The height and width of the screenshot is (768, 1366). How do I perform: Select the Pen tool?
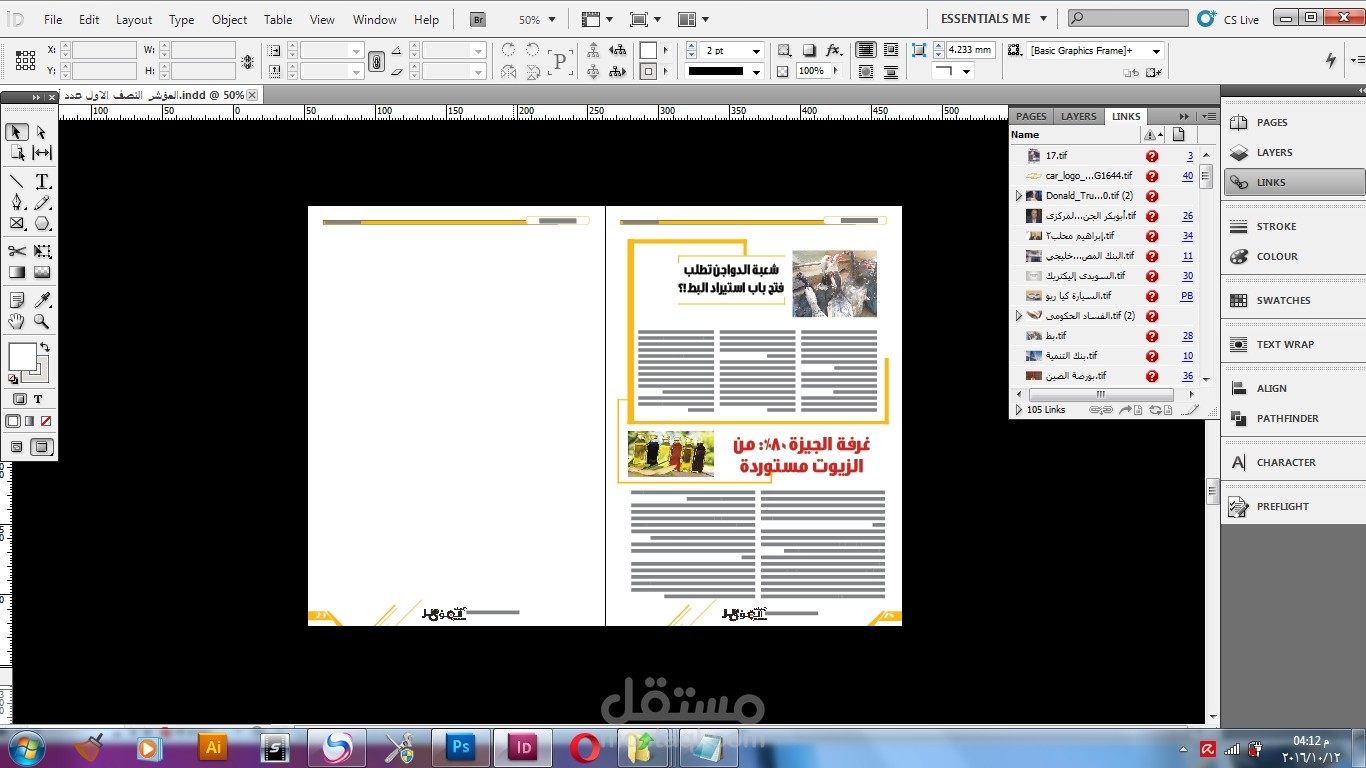17,203
